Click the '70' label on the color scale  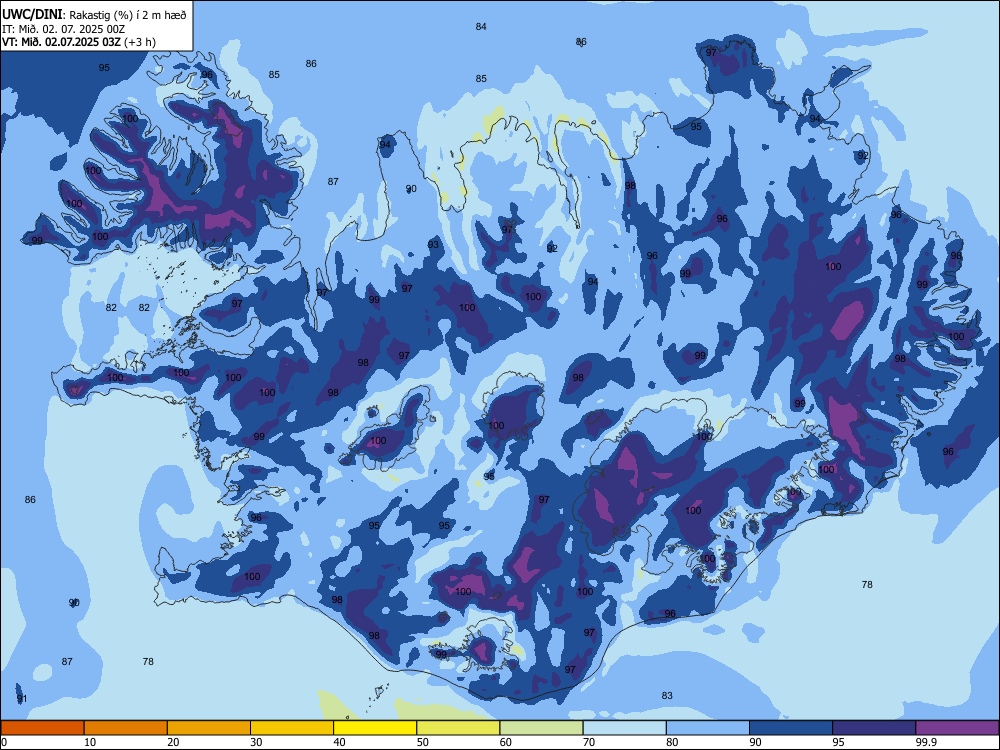click(x=589, y=742)
